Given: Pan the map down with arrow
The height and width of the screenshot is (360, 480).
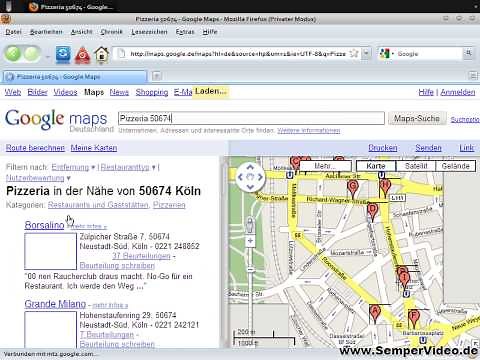Looking at the screenshot, I should (x=250, y=187).
